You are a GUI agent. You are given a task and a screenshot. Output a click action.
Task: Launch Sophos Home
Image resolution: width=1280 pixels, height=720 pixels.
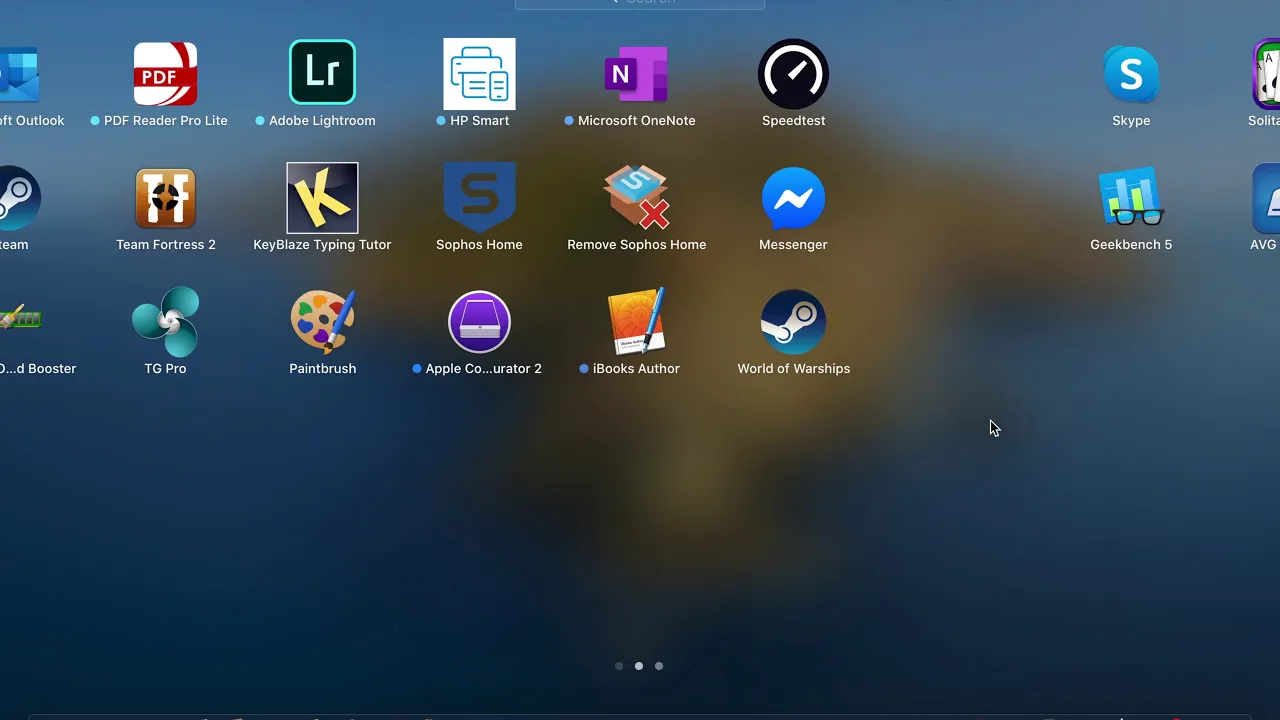tap(479, 198)
